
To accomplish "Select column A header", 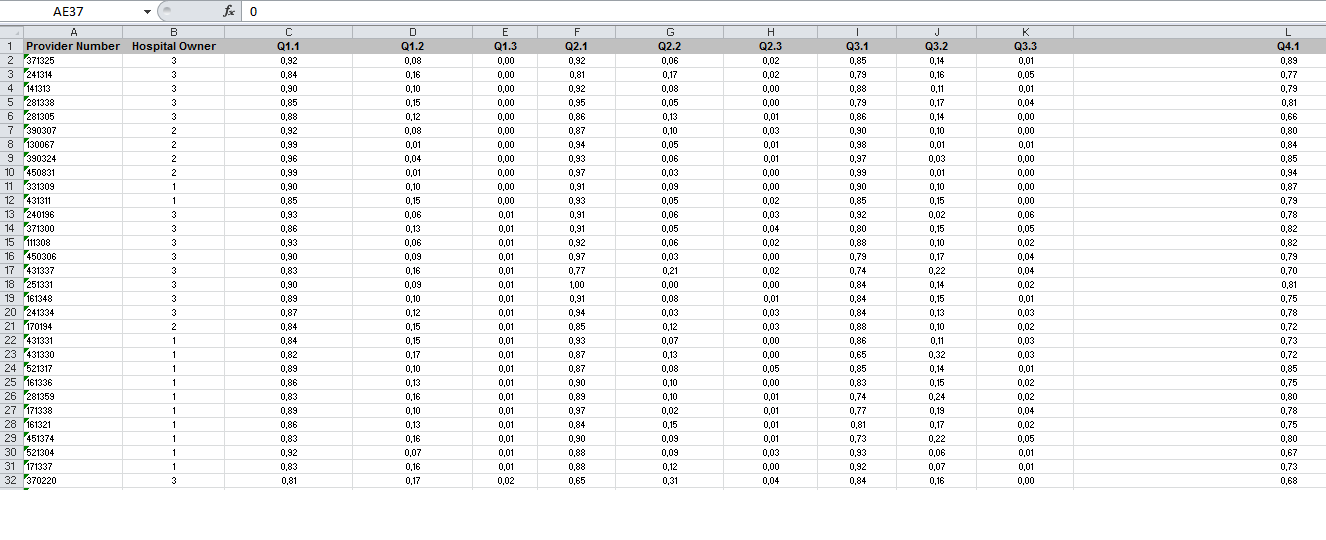I will [x=73, y=32].
